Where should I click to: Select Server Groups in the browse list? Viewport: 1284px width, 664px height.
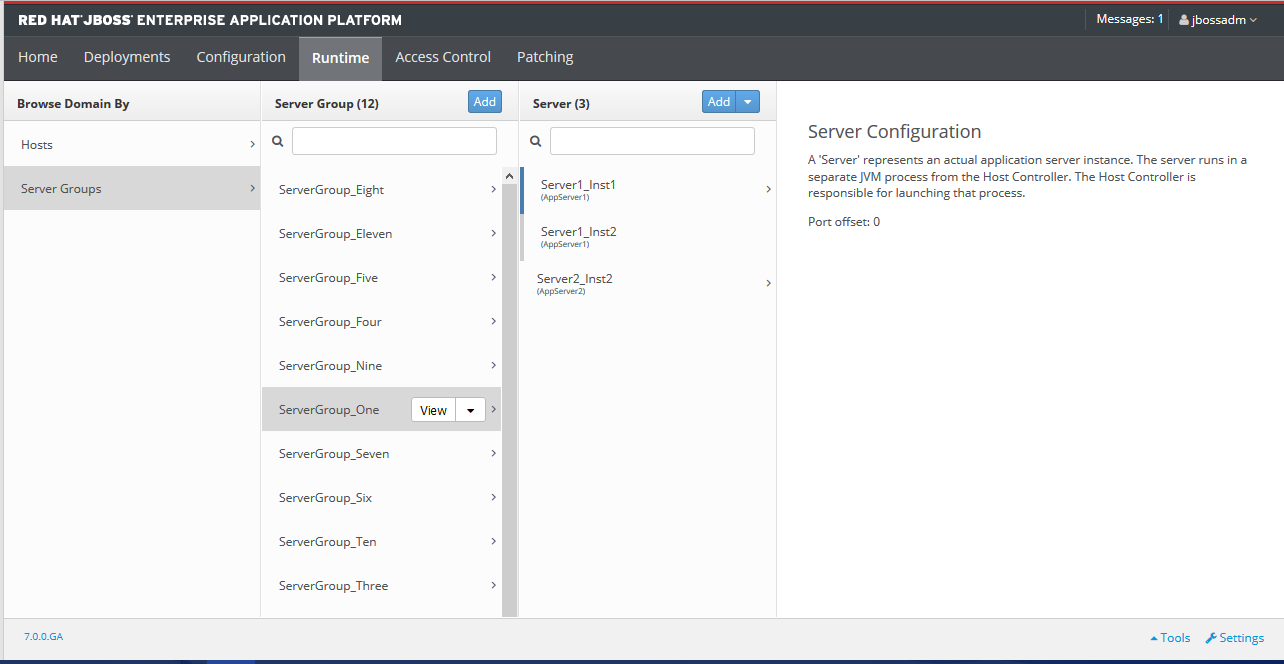click(x=132, y=188)
